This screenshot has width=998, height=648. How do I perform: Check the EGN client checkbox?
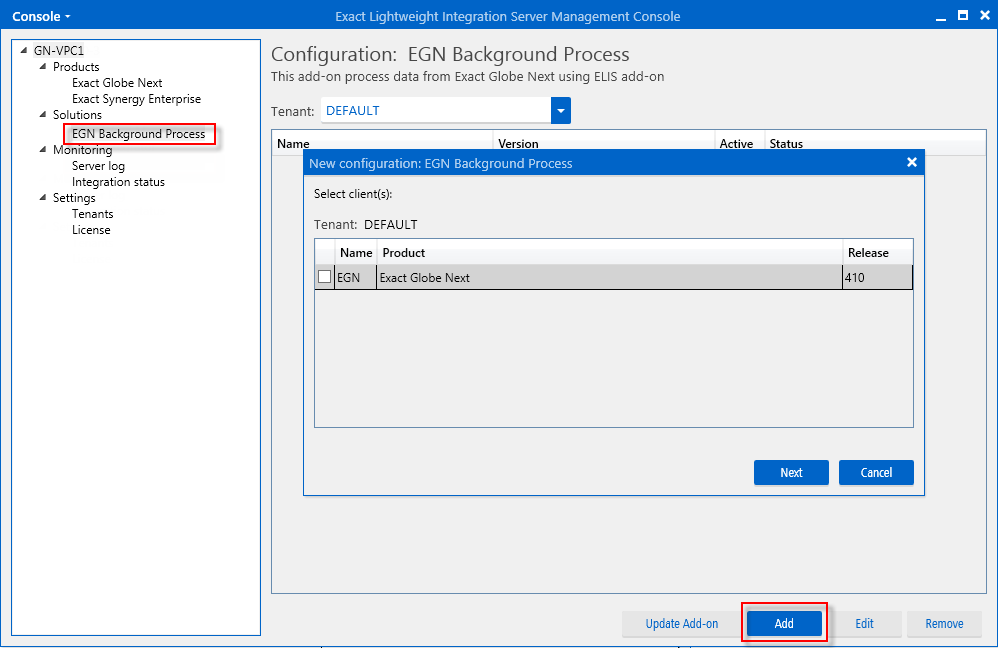(x=325, y=277)
